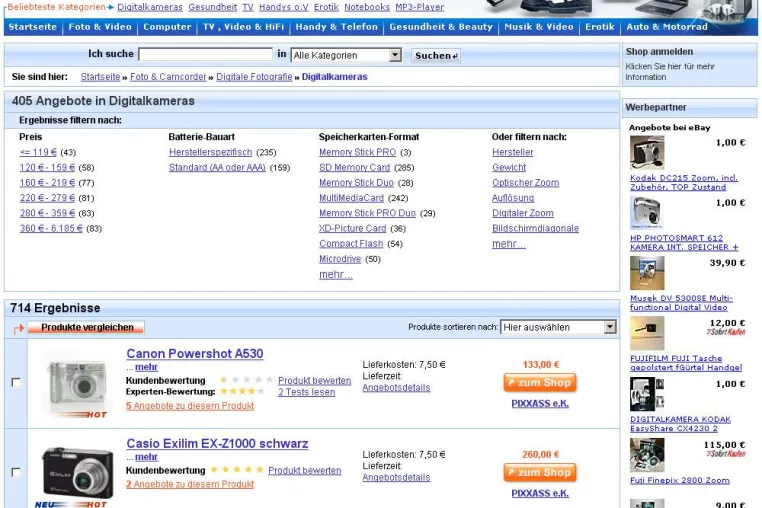Expand more 'Oder filtern nach' options via mehr...

tap(508, 244)
